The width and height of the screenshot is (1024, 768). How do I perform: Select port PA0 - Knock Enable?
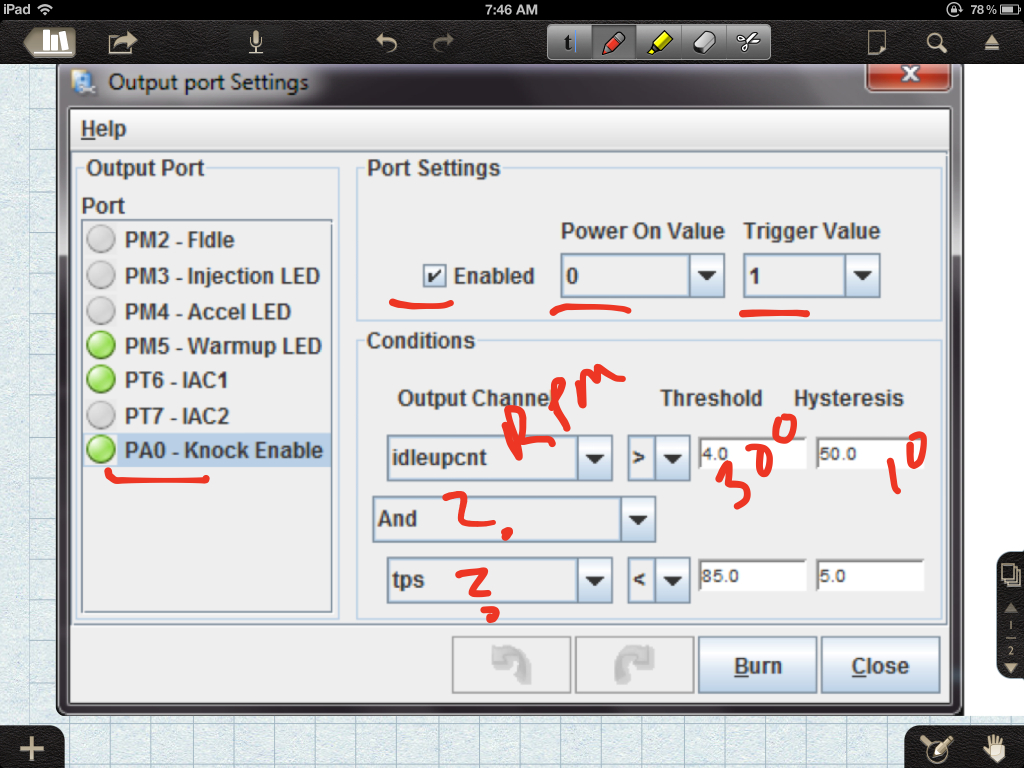(x=206, y=450)
